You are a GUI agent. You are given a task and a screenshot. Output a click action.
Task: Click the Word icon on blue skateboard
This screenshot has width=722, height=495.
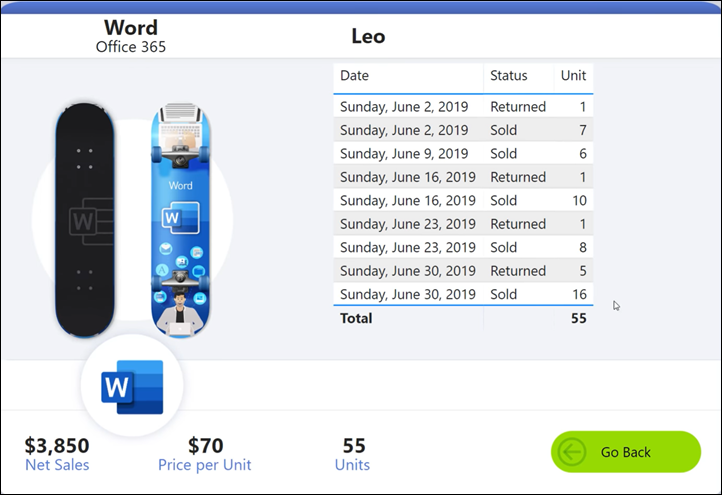(x=183, y=215)
